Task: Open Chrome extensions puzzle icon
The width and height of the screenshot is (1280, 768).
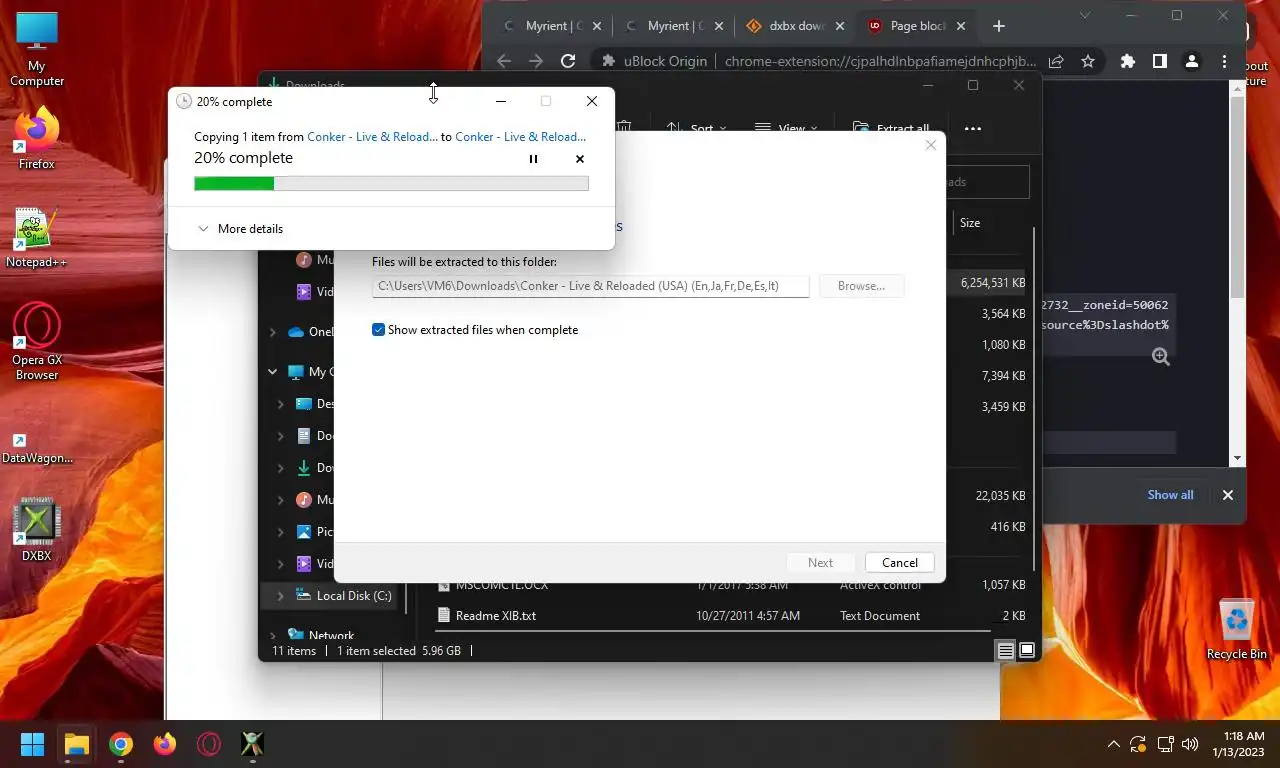Action: point(1128,61)
